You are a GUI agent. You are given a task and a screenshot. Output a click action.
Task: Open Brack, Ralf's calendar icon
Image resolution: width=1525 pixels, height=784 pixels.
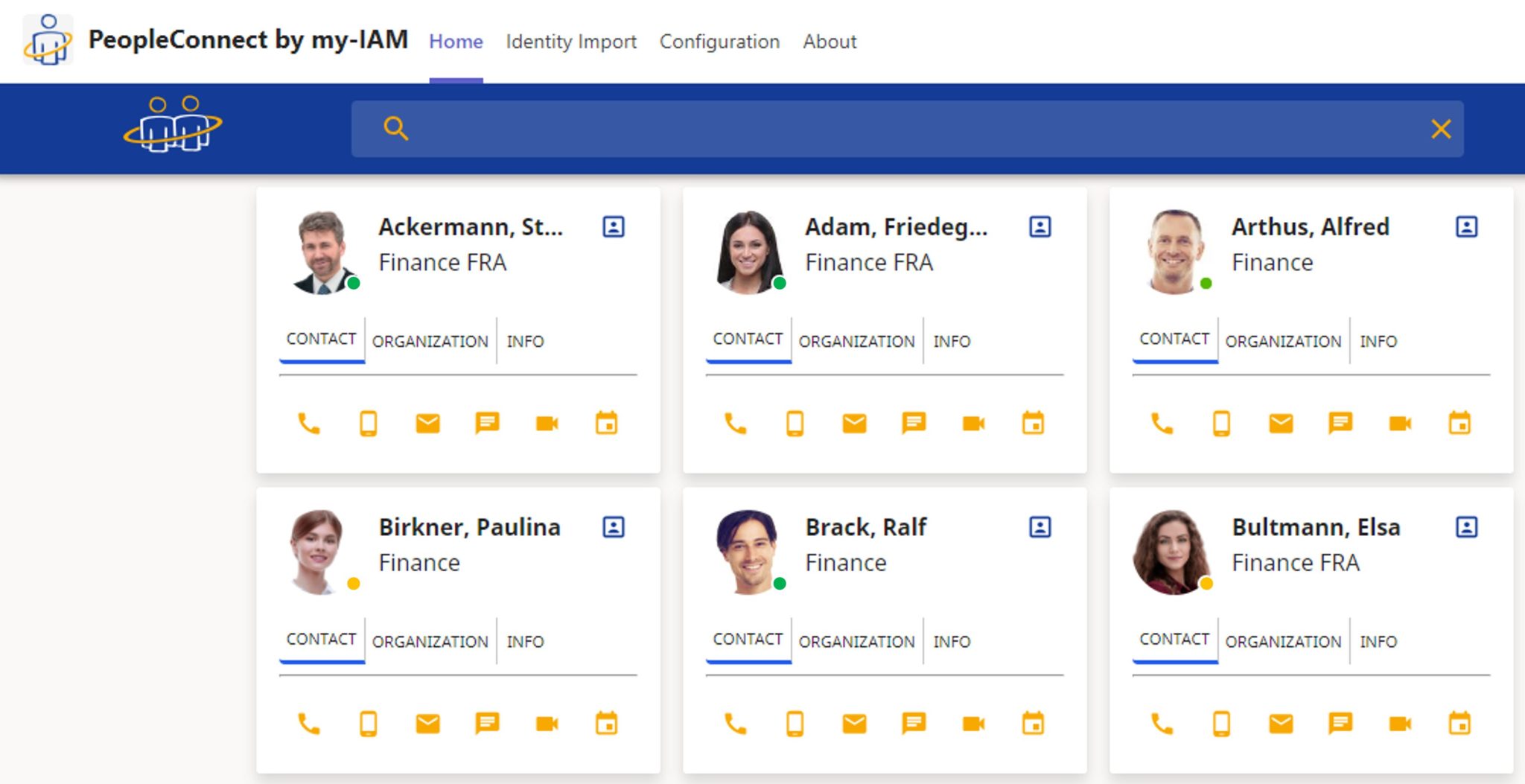click(x=1032, y=722)
